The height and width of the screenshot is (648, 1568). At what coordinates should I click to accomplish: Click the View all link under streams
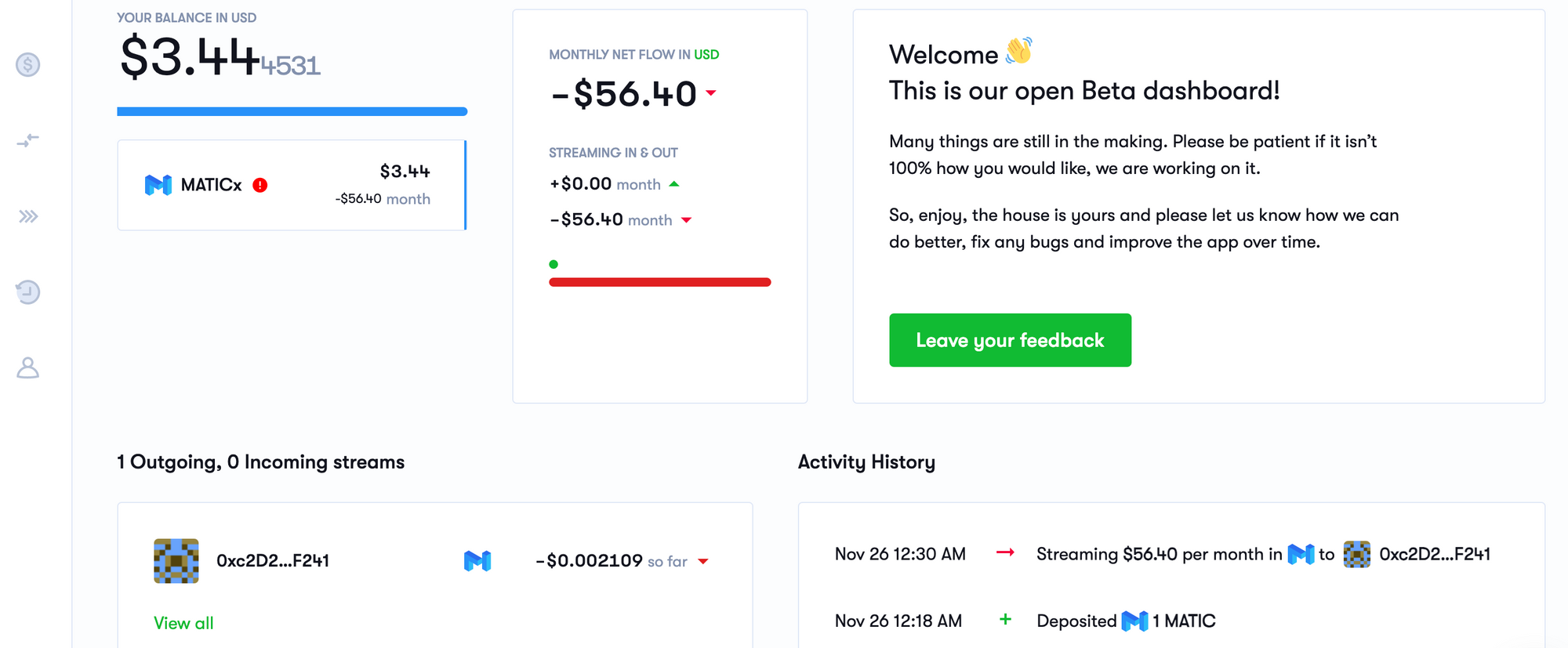point(183,623)
